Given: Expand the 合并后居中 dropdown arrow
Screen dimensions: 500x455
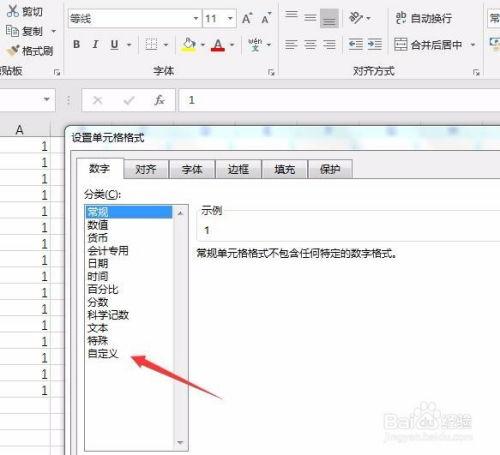Looking at the screenshot, I should 473,45.
